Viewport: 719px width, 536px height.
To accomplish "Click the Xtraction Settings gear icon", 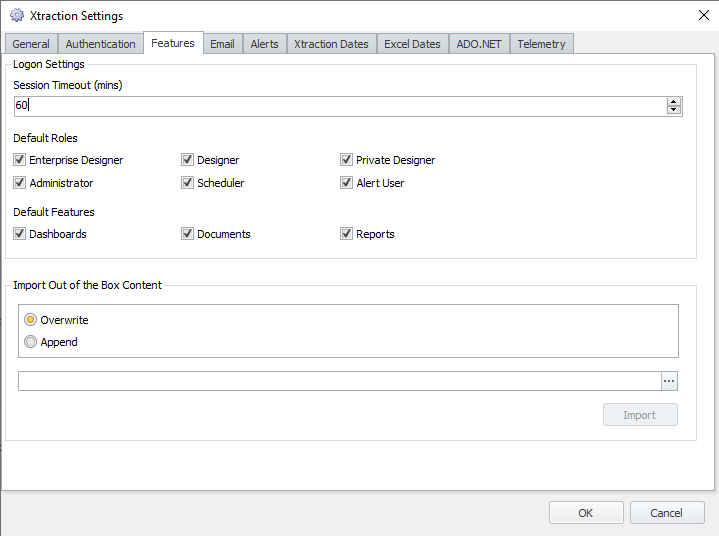I will (x=17, y=16).
